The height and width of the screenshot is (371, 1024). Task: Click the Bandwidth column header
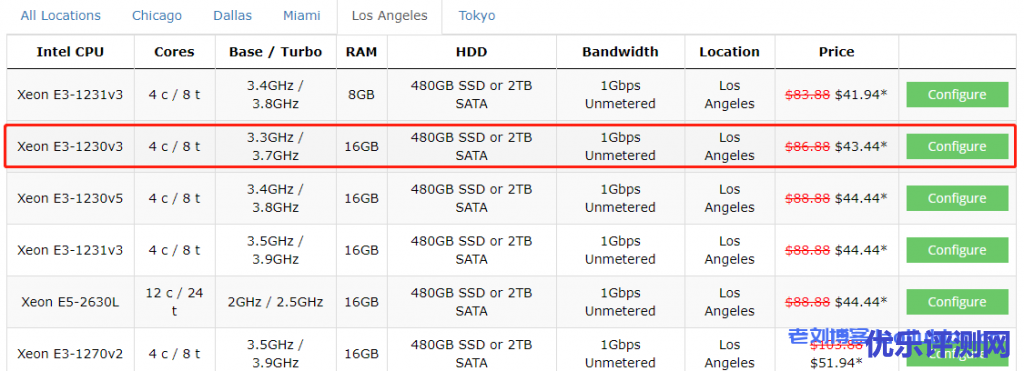pyautogui.click(x=620, y=52)
